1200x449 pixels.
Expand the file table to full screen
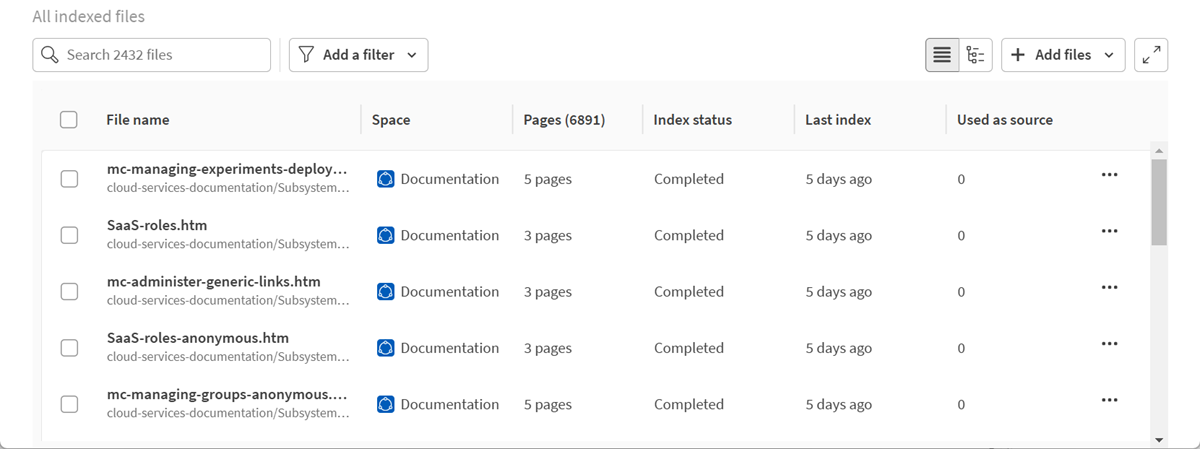coord(1153,55)
